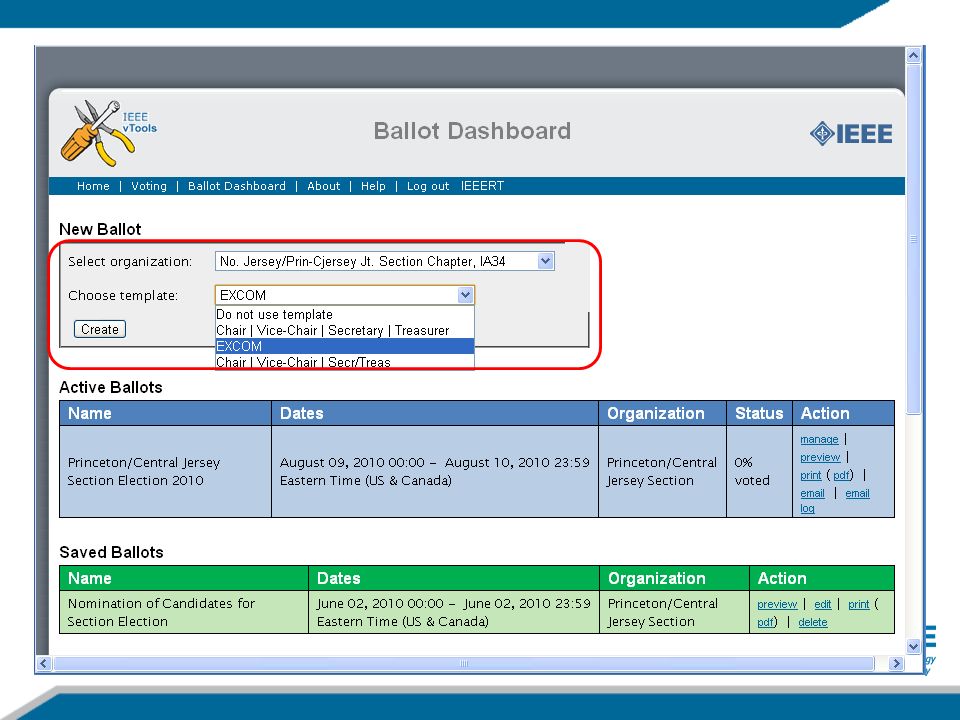Click horizontal scrollbar left arrow

click(43, 664)
